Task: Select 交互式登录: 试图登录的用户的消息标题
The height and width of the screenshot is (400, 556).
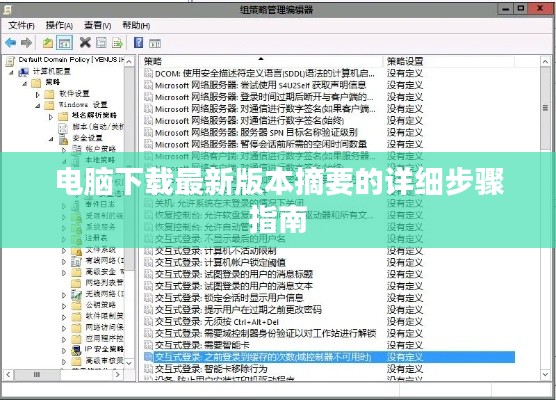Action: [x=234, y=274]
